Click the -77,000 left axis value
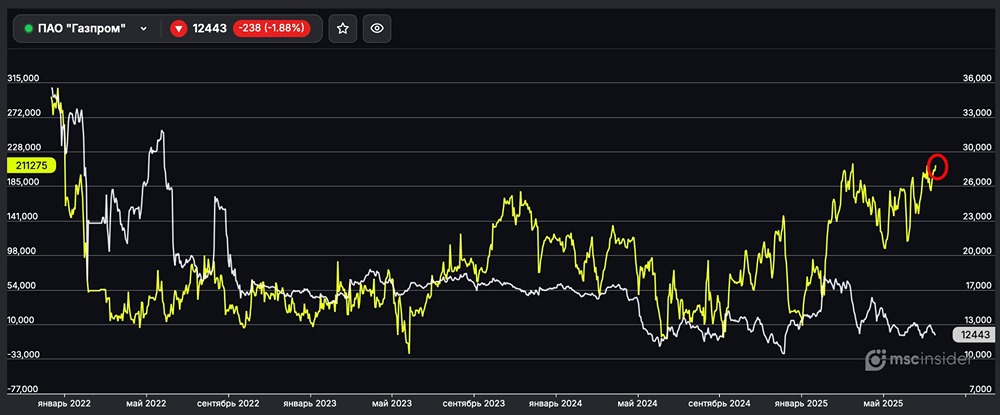The width and height of the screenshot is (1000, 415). pyautogui.click(x=24, y=389)
